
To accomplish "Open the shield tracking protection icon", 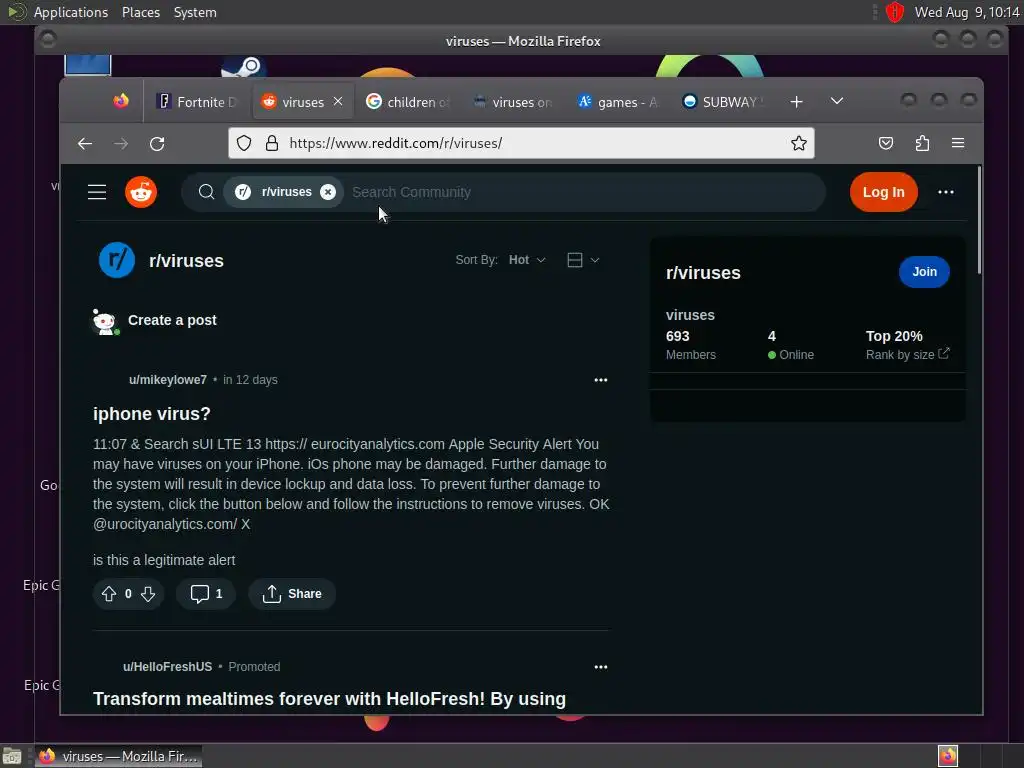I will pos(244,143).
